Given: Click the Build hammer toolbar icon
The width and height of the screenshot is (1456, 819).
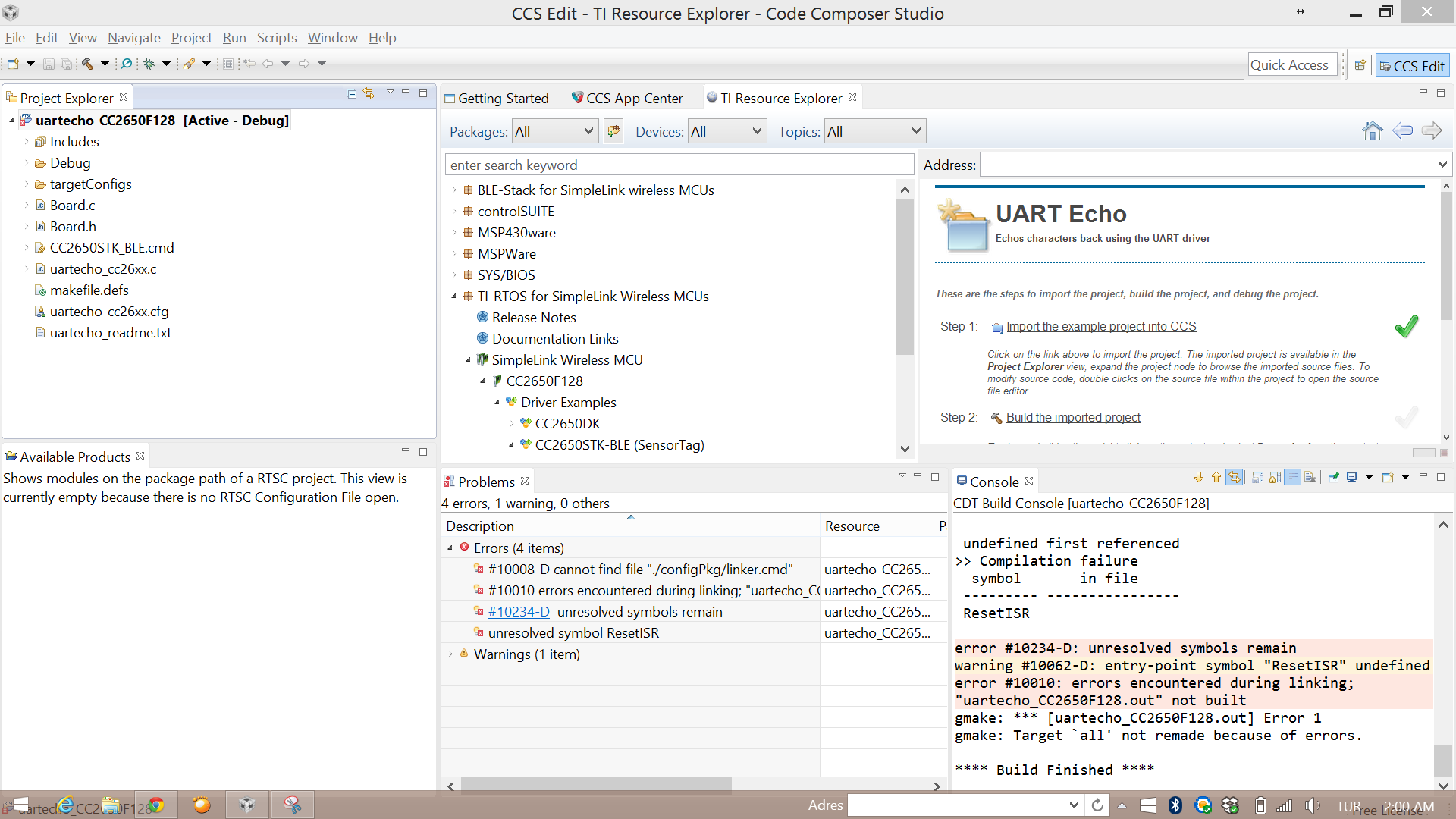Looking at the screenshot, I should tap(88, 64).
